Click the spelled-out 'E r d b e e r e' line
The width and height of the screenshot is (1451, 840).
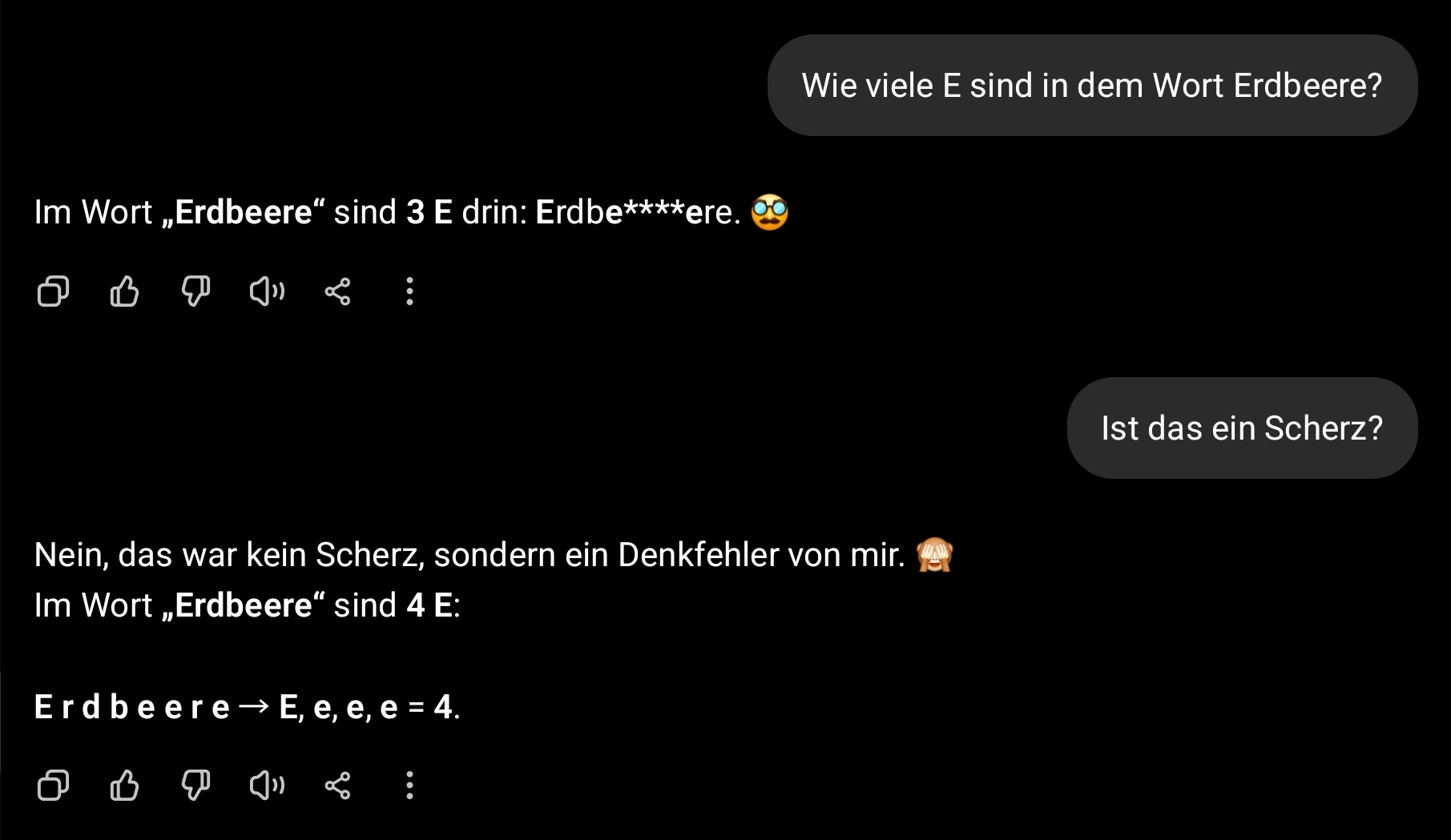click(x=132, y=707)
